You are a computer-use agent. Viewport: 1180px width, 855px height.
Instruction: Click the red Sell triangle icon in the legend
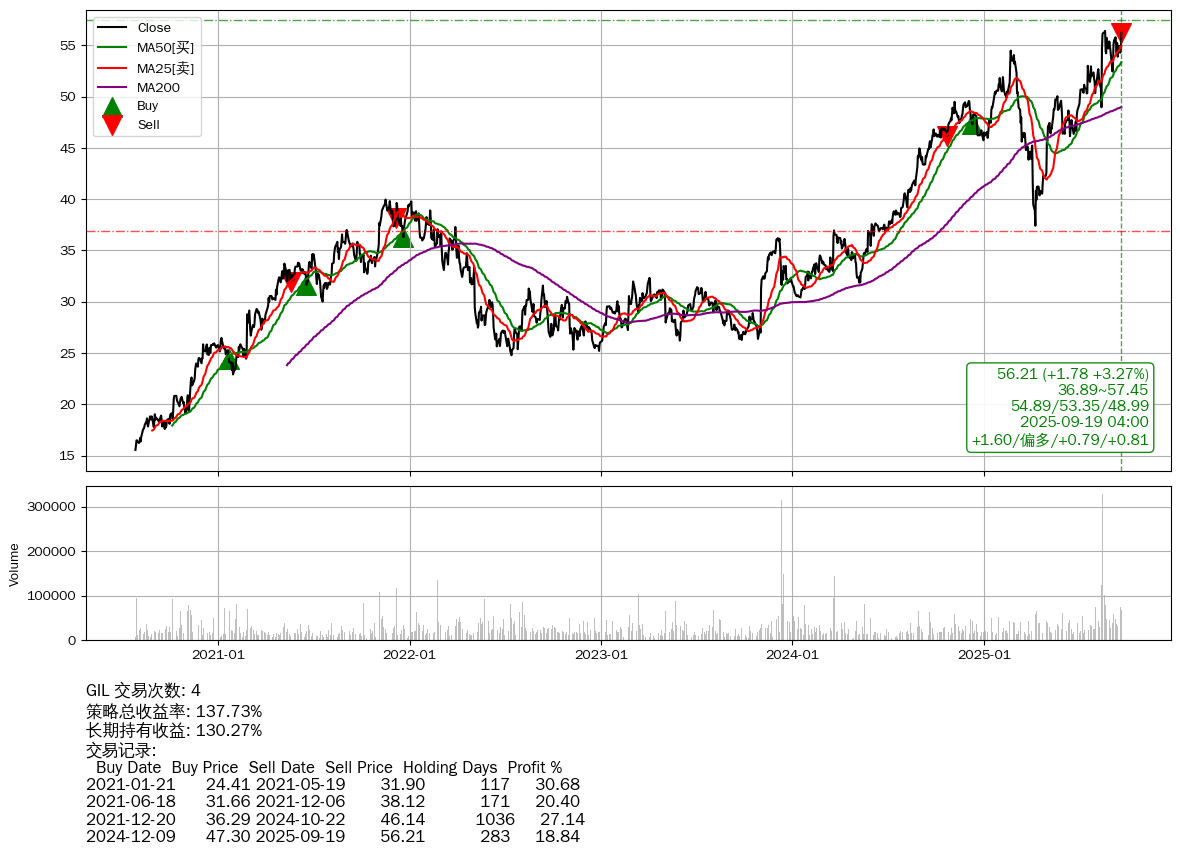[113, 125]
